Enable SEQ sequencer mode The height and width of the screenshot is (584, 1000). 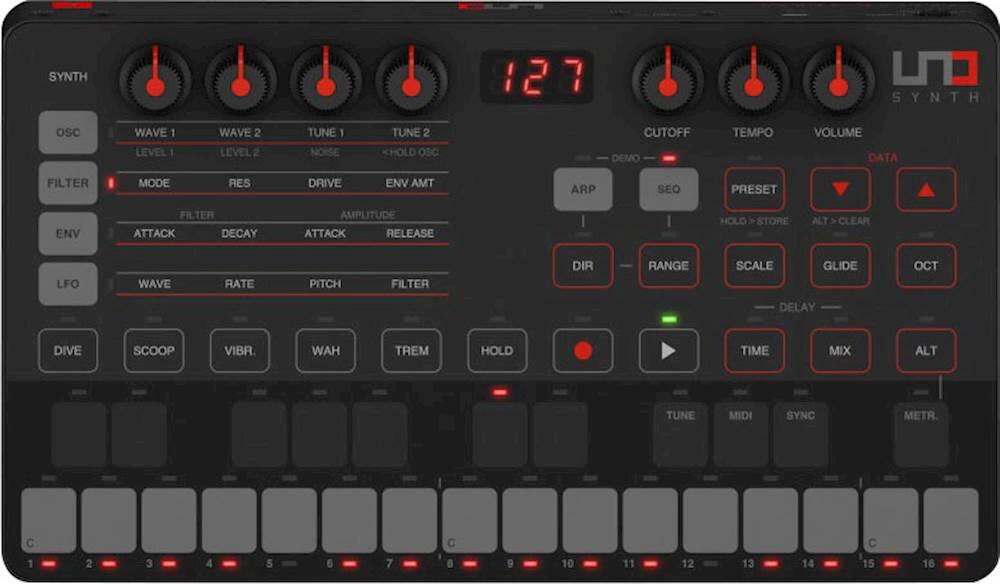[x=668, y=189]
